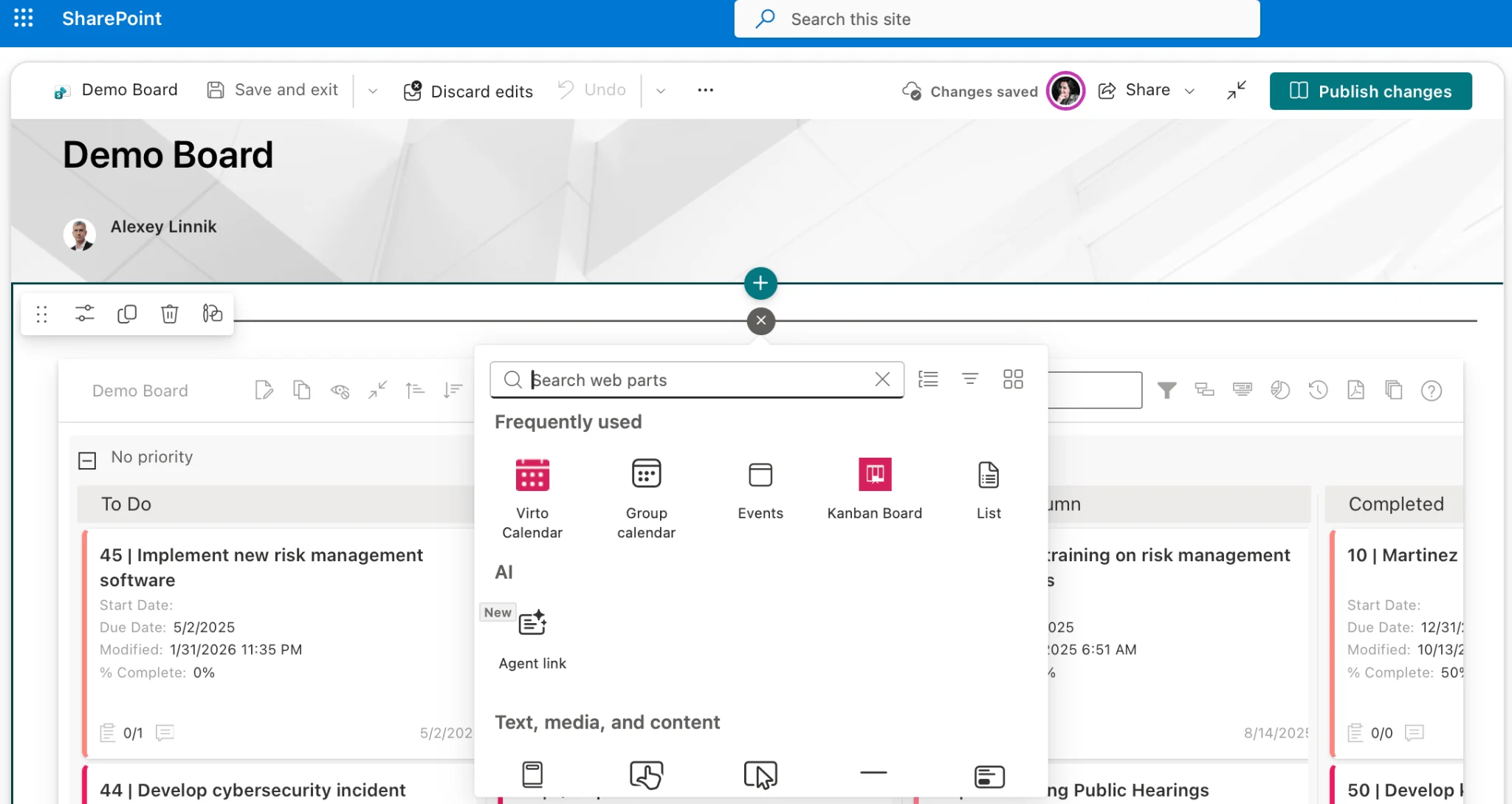1512x804 pixels.
Task: Open web part category filter icon
Action: point(970,379)
